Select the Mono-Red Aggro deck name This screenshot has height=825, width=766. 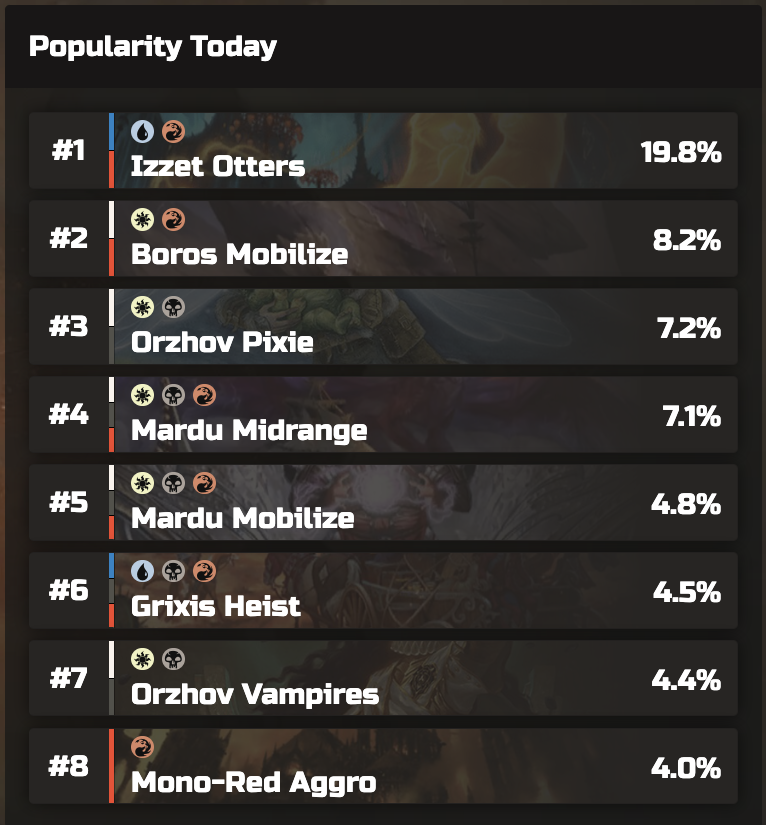(x=254, y=782)
